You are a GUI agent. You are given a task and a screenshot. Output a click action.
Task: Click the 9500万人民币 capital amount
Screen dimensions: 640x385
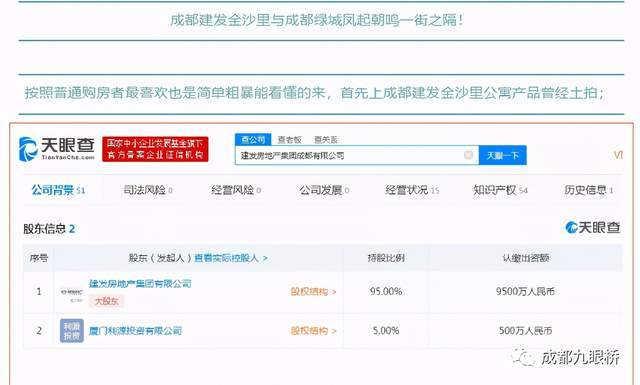[525, 291]
